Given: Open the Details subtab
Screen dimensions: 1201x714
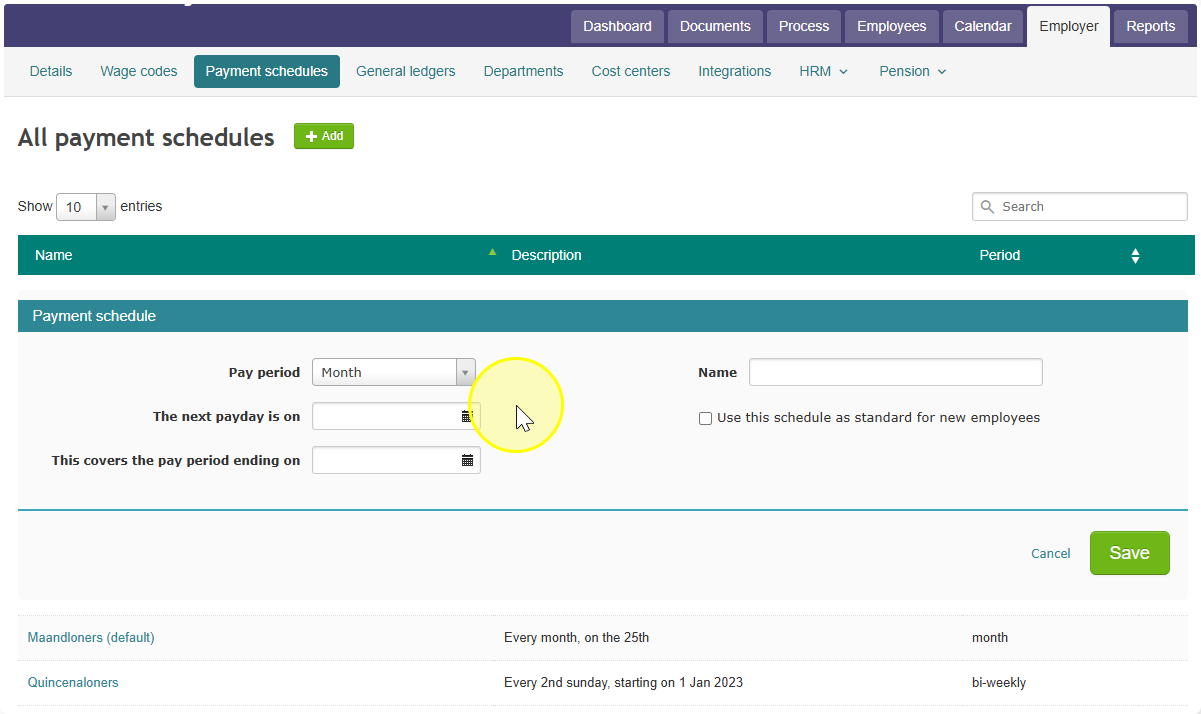Looking at the screenshot, I should 51,71.
